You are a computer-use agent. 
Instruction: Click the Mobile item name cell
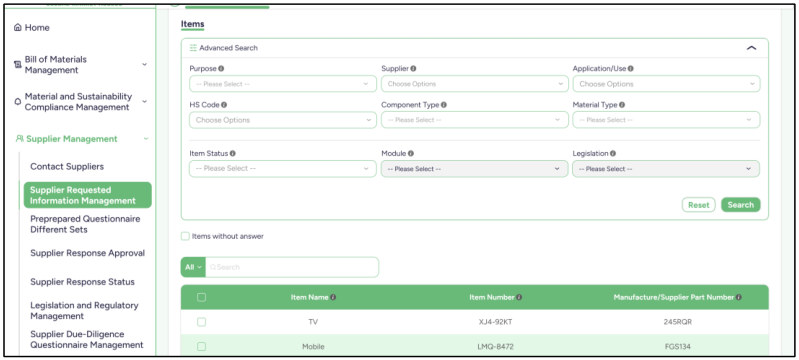pyautogui.click(x=313, y=347)
